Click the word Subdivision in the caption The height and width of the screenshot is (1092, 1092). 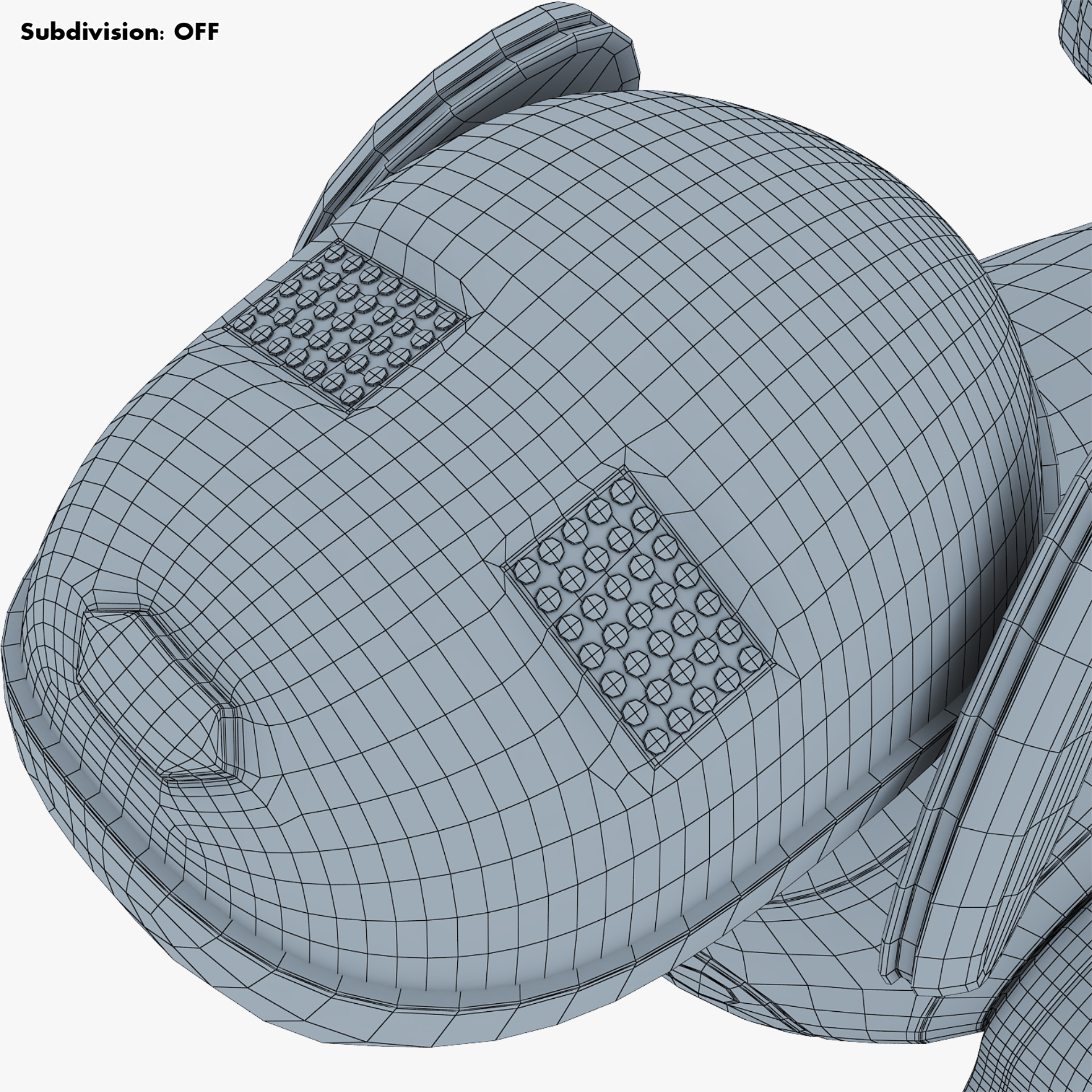coord(93,32)
